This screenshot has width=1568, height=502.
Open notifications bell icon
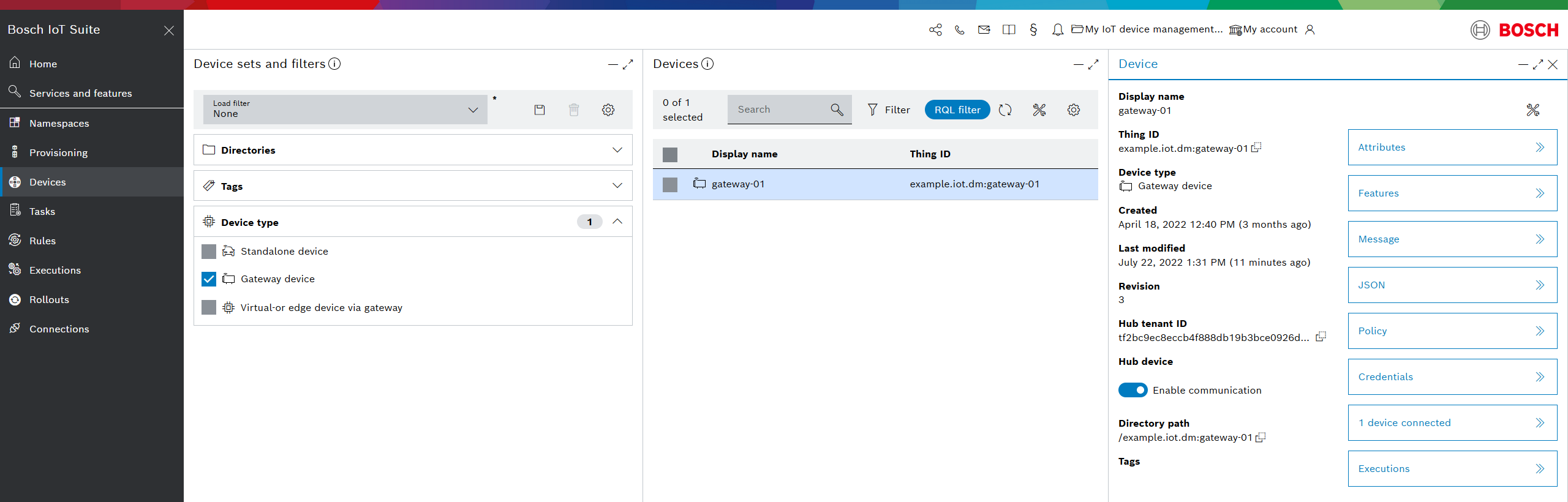pos(1058,29)
